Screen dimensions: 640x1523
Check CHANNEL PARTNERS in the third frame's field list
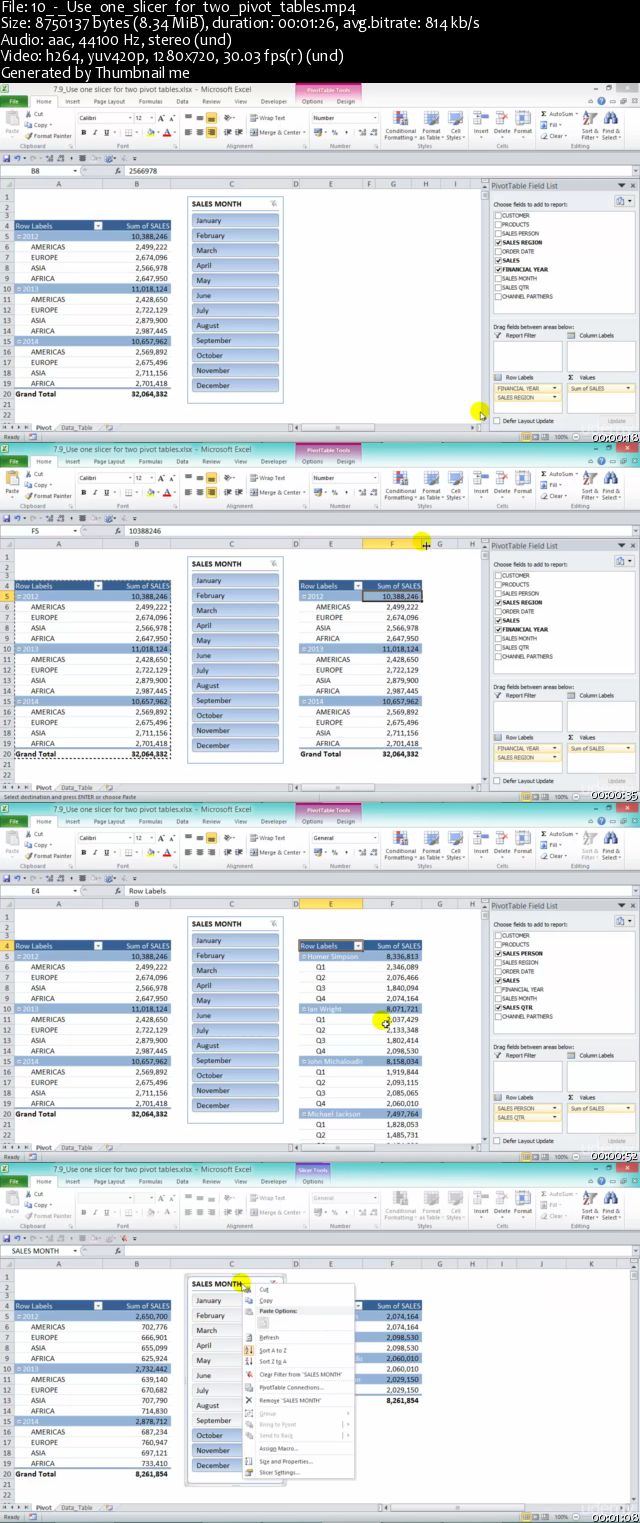(498, 1017)
